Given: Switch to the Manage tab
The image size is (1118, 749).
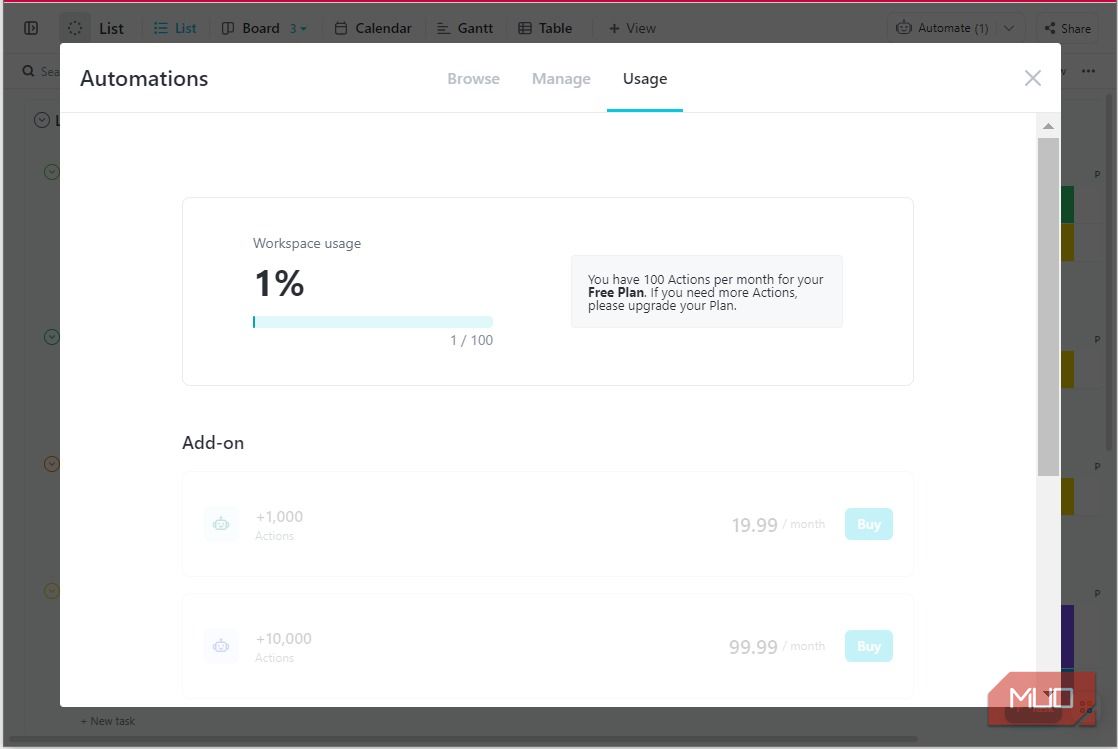Looking at the screenshot, I should 561,79.
